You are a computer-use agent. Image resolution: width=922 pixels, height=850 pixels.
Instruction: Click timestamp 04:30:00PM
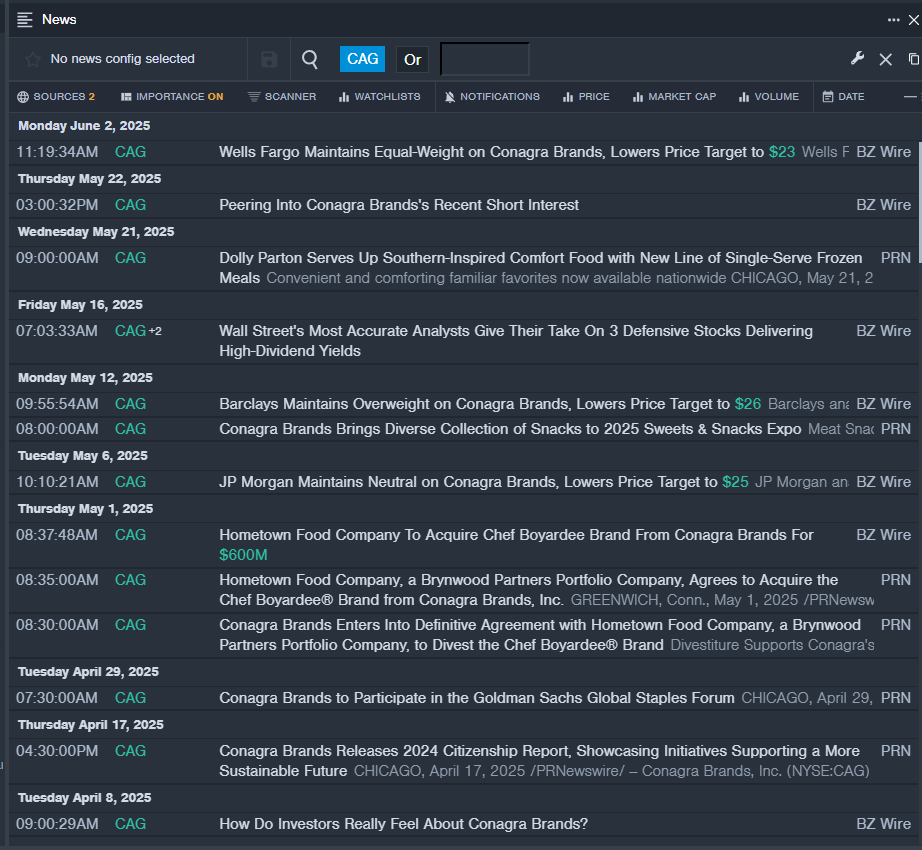click(57, 751)
